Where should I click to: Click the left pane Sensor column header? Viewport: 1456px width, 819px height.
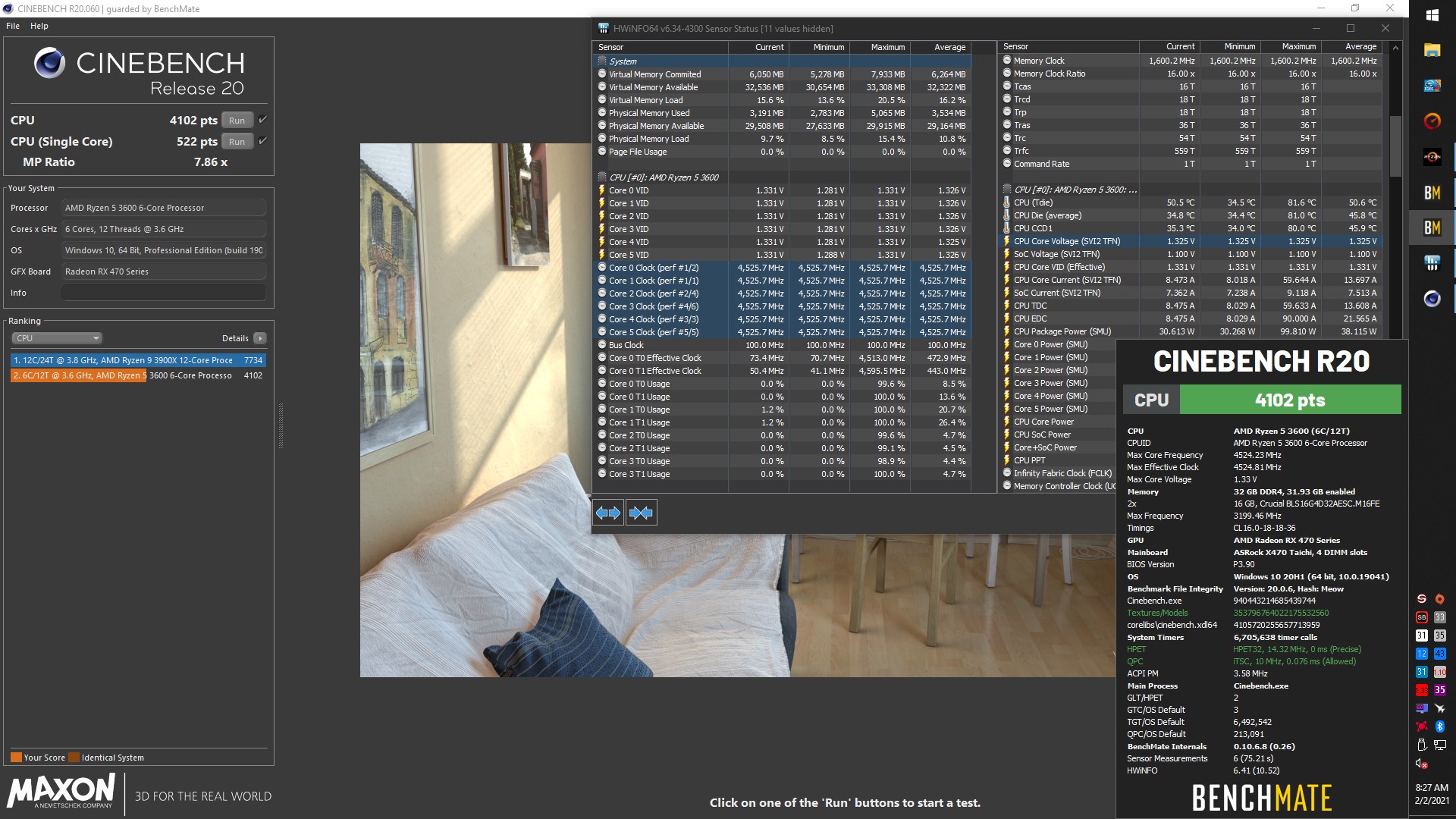tap(660, 47)
